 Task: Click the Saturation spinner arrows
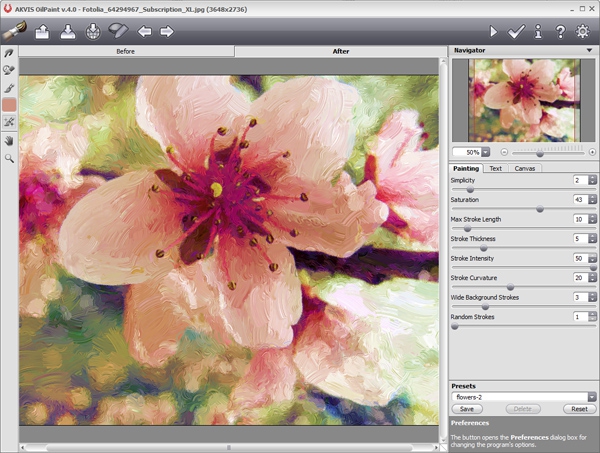(x=592, y=199)
